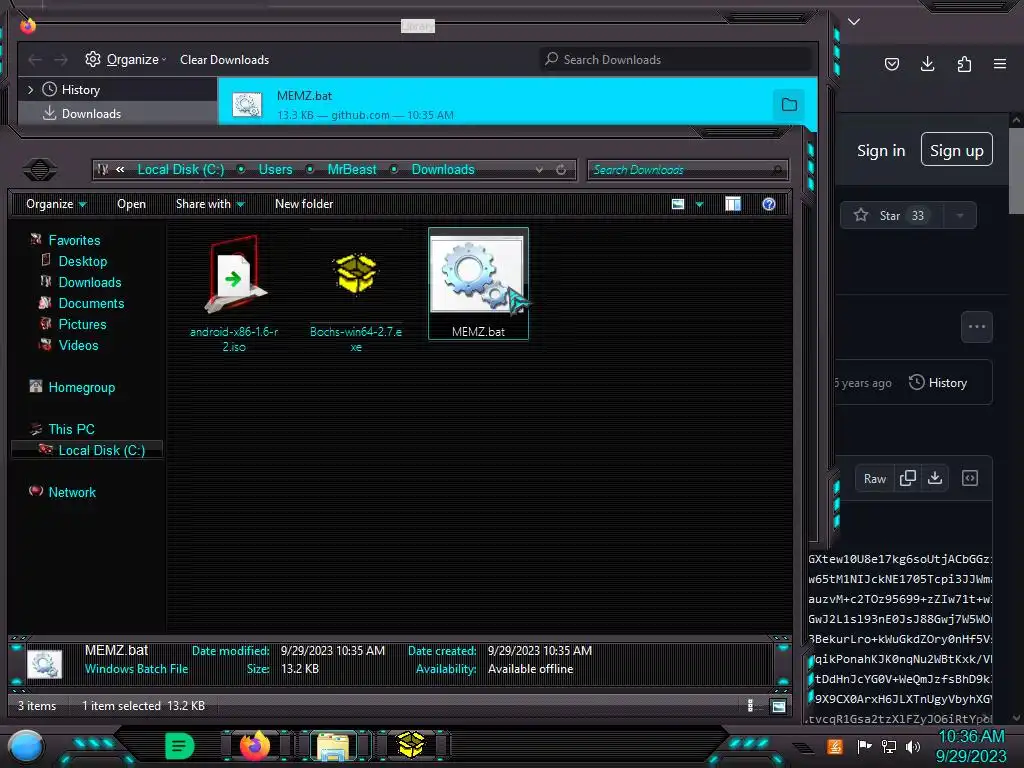
Task: Click the Library back arrow
Action: [x=35, y=60]
